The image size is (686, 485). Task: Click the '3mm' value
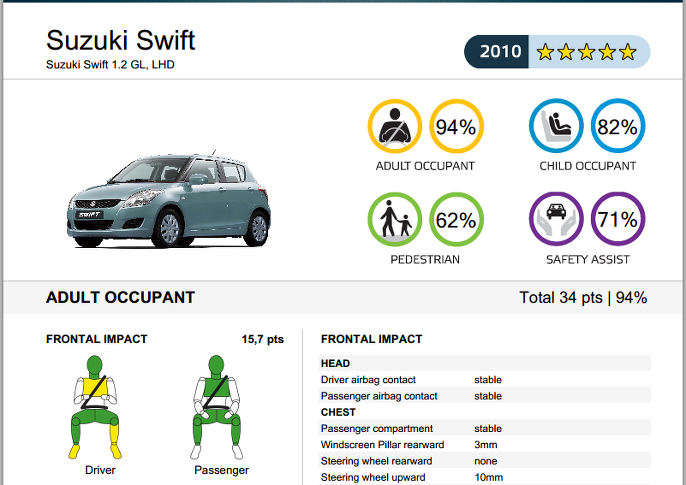point(486,445)
